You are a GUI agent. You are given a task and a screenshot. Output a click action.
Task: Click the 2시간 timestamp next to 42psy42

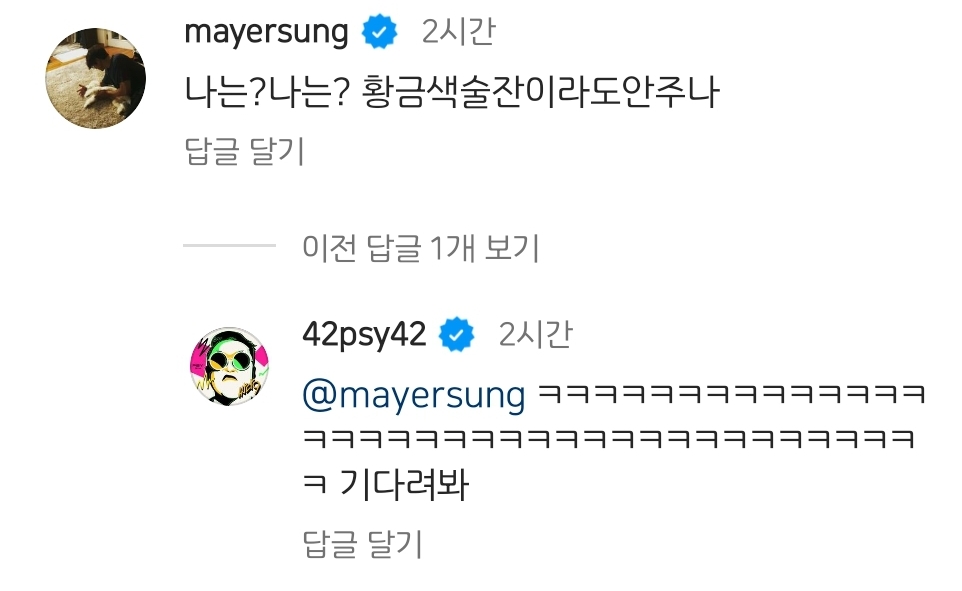pos(536,334)
